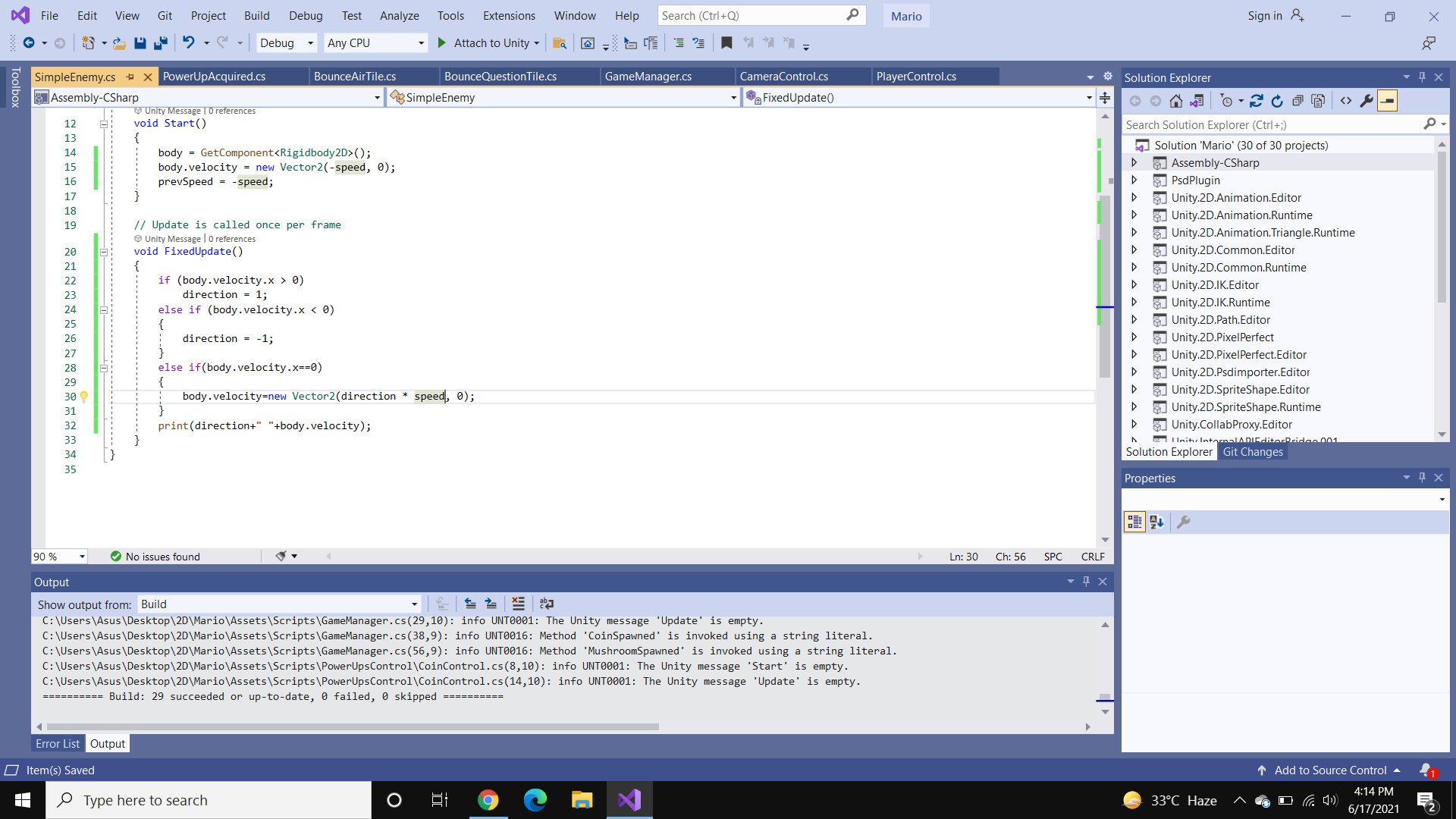Save the current file with the floppy icon

pyautogui.click(x=140, y=43)
